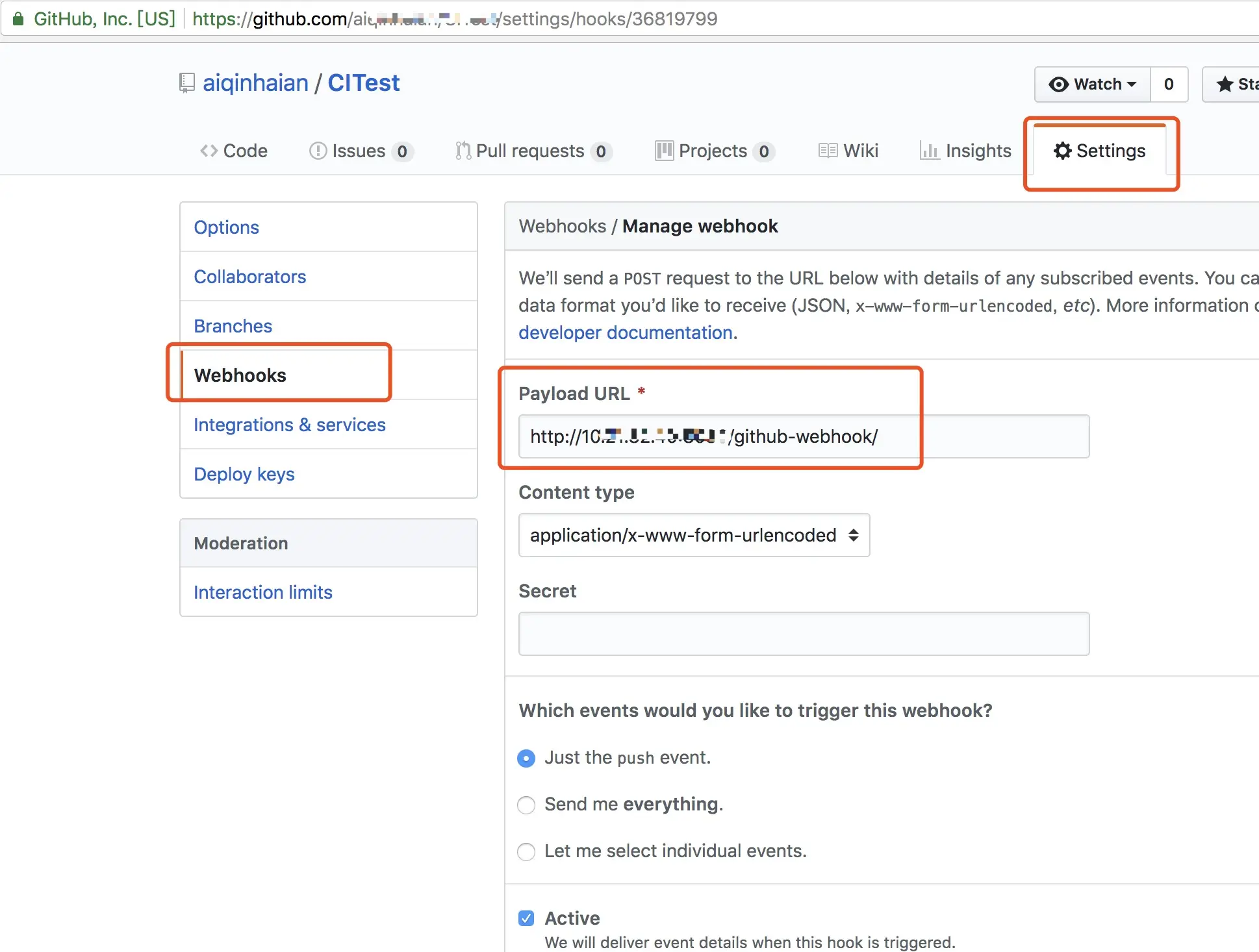Uncheck the Active checkbox
Viewport: 1259px width, 952px height.
(x=526, y=918)
